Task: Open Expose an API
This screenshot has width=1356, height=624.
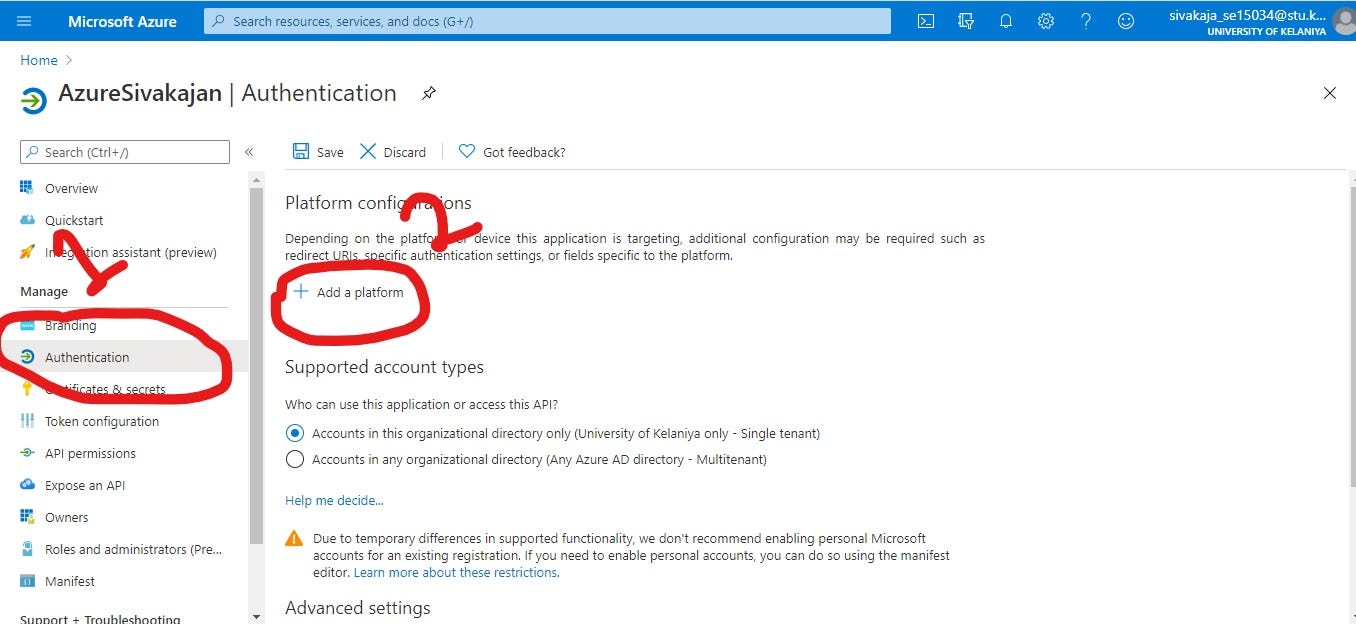Action: (x=85, y=485)
